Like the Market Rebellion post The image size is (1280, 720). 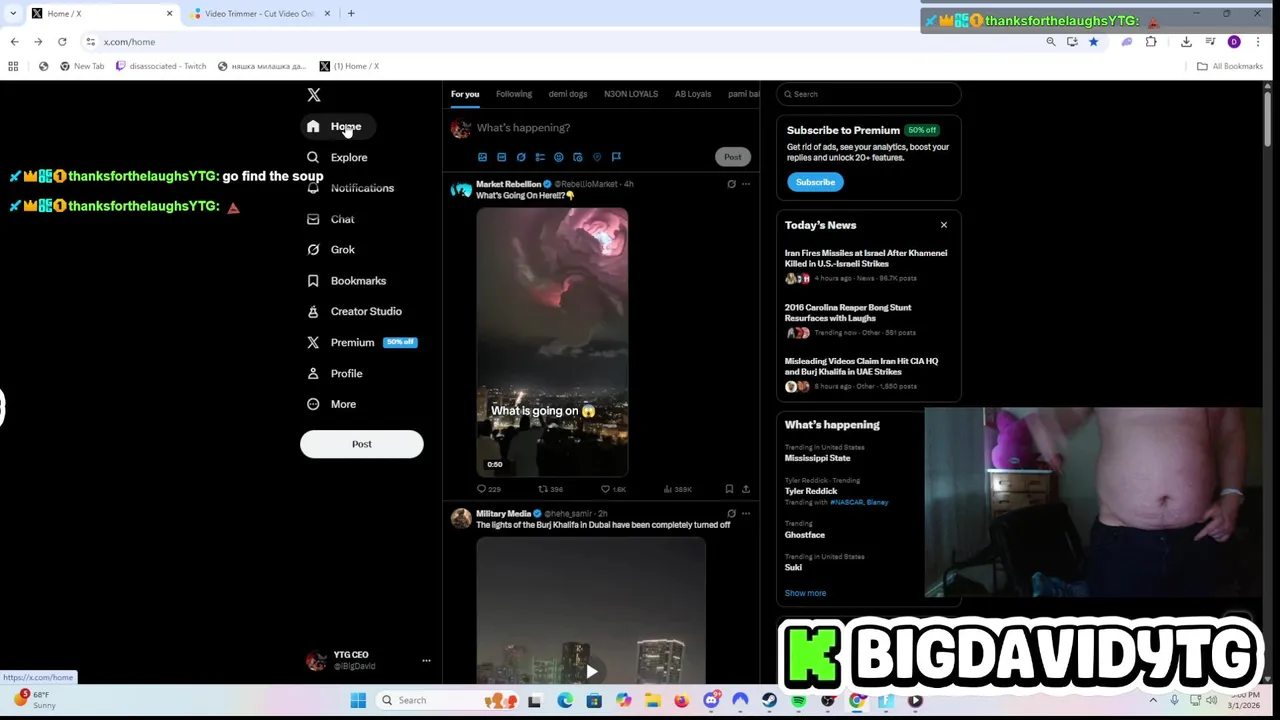(613, 489)
